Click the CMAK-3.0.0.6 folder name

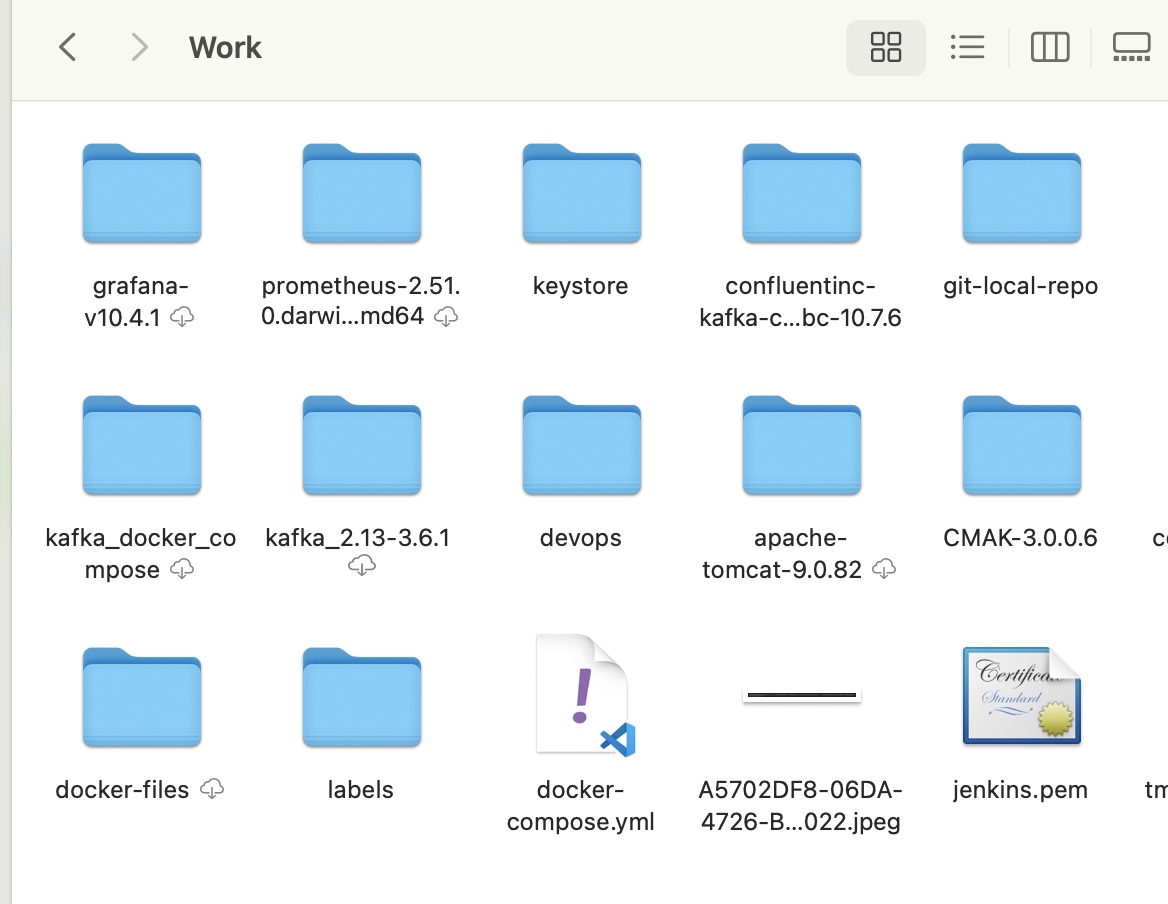pos(1021,538)
